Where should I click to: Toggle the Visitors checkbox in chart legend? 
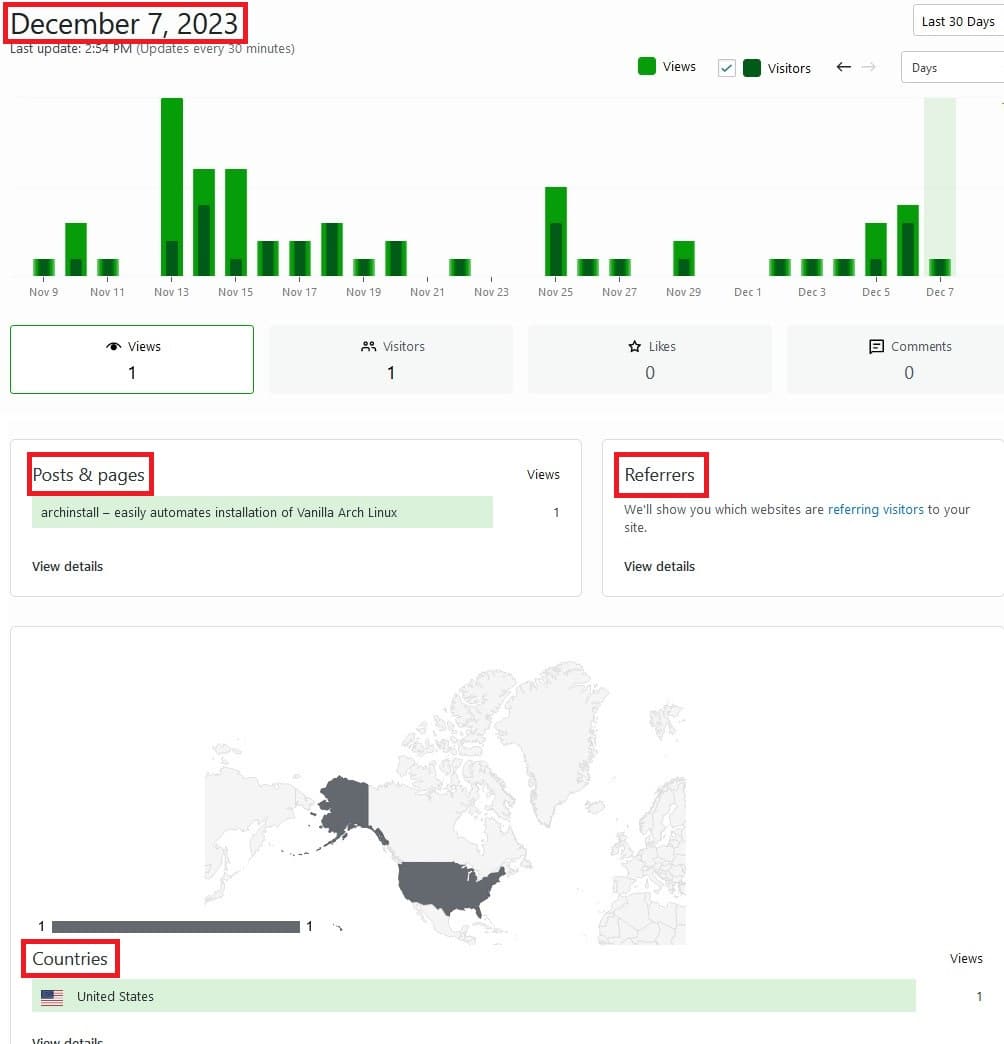727,68
